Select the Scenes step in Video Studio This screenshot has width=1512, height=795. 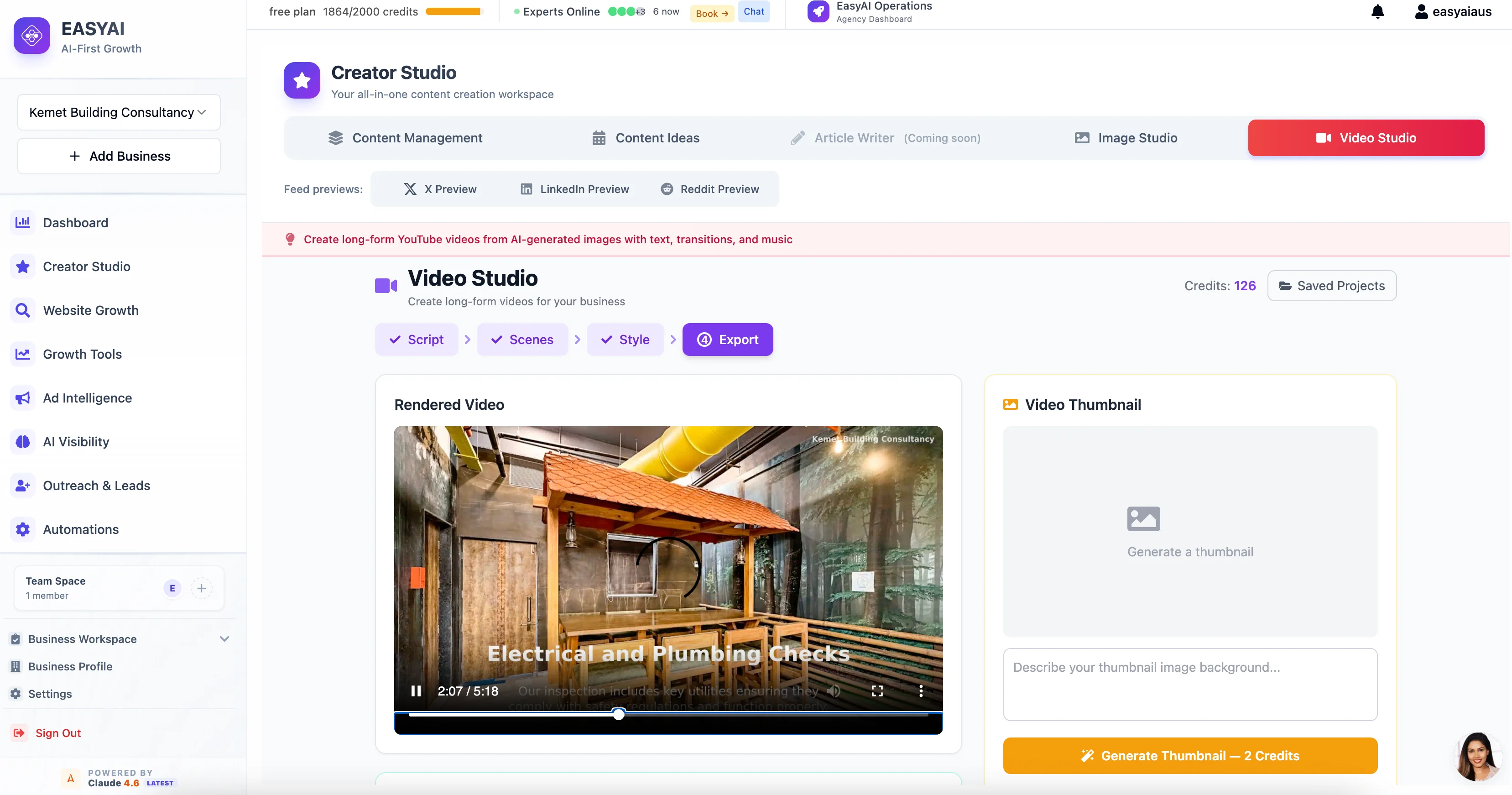click(x=522, y=340)
